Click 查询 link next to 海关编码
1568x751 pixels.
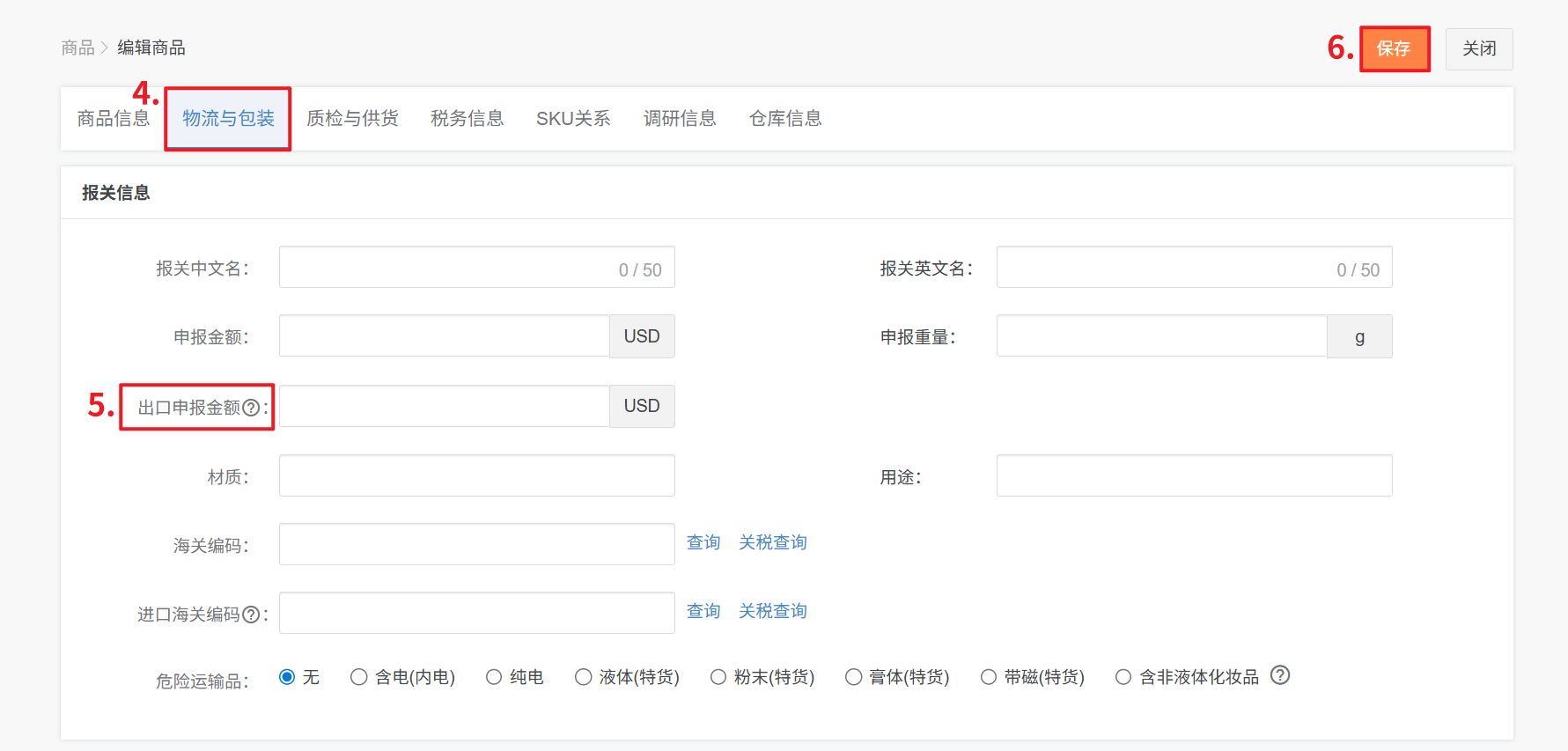703,542
